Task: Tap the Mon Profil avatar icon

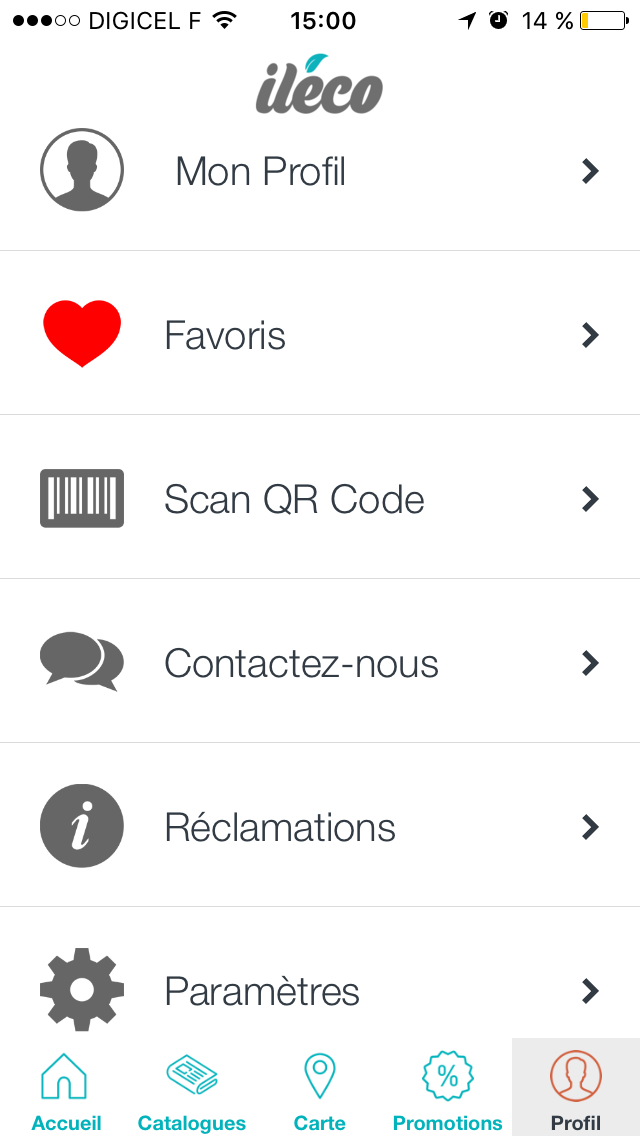Action: [x=82, y=170]
